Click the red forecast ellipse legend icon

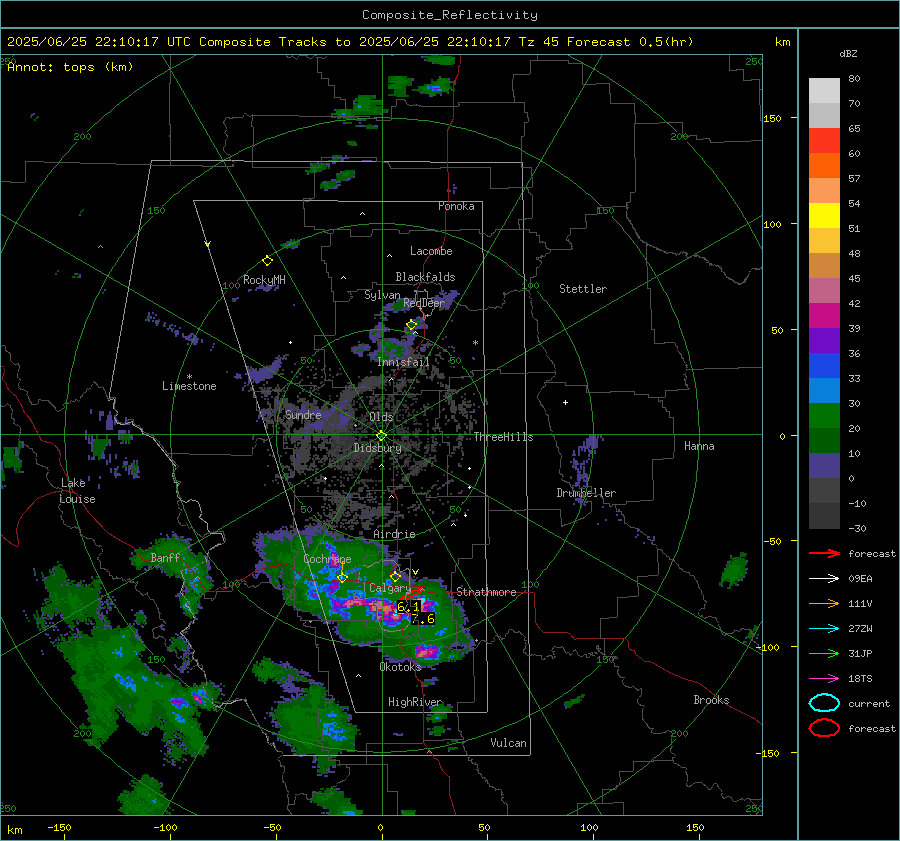[x=824, y=728]
